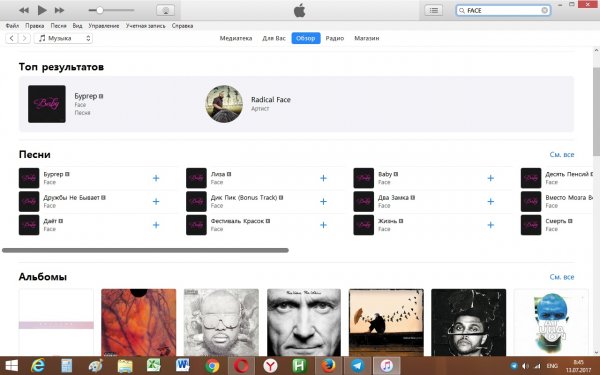Image resolution: width=600 pixels, height=375 pixels.
Task: Navigate back with the left chevron
Action: click(12, 38)
